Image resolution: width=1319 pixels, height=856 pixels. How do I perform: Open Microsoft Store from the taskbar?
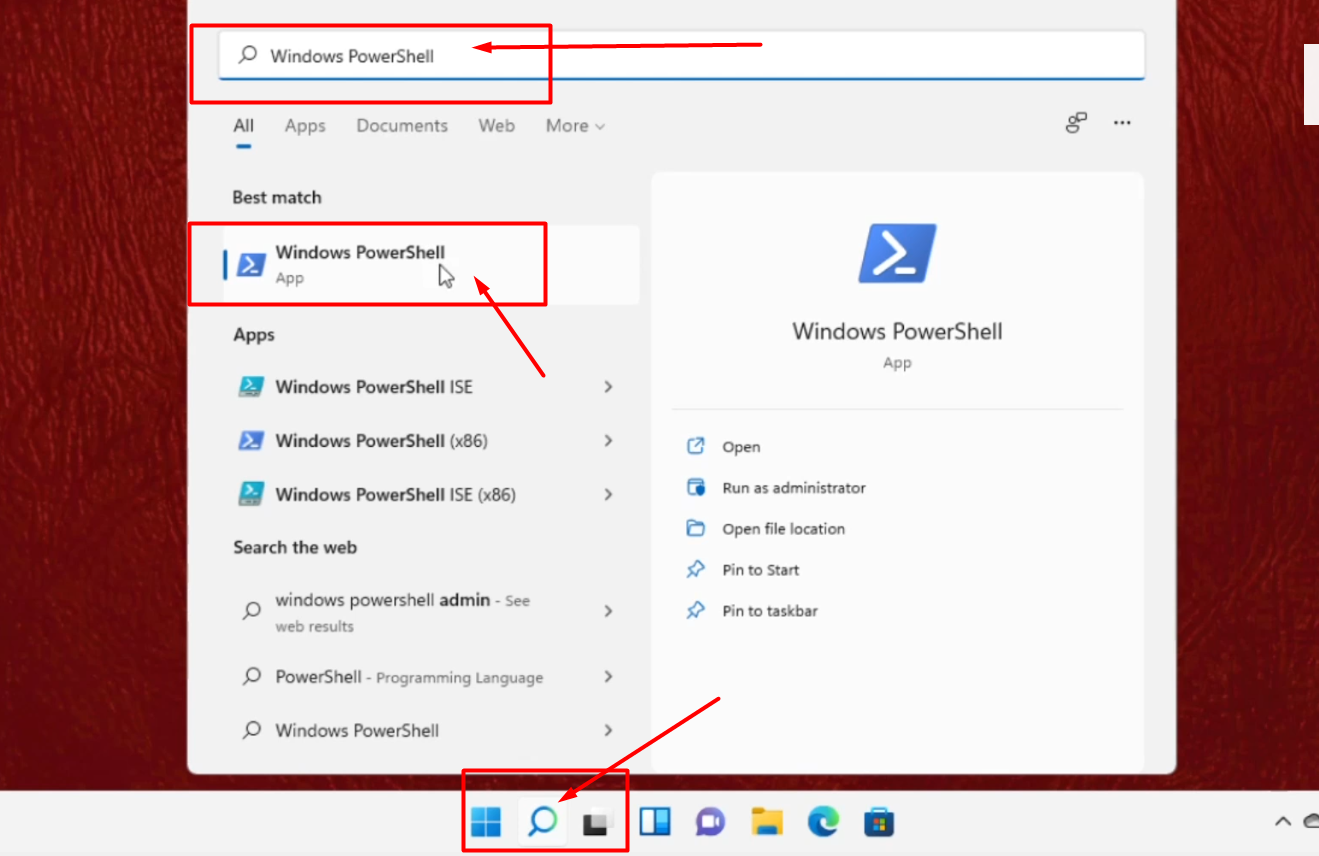[879, 822]
